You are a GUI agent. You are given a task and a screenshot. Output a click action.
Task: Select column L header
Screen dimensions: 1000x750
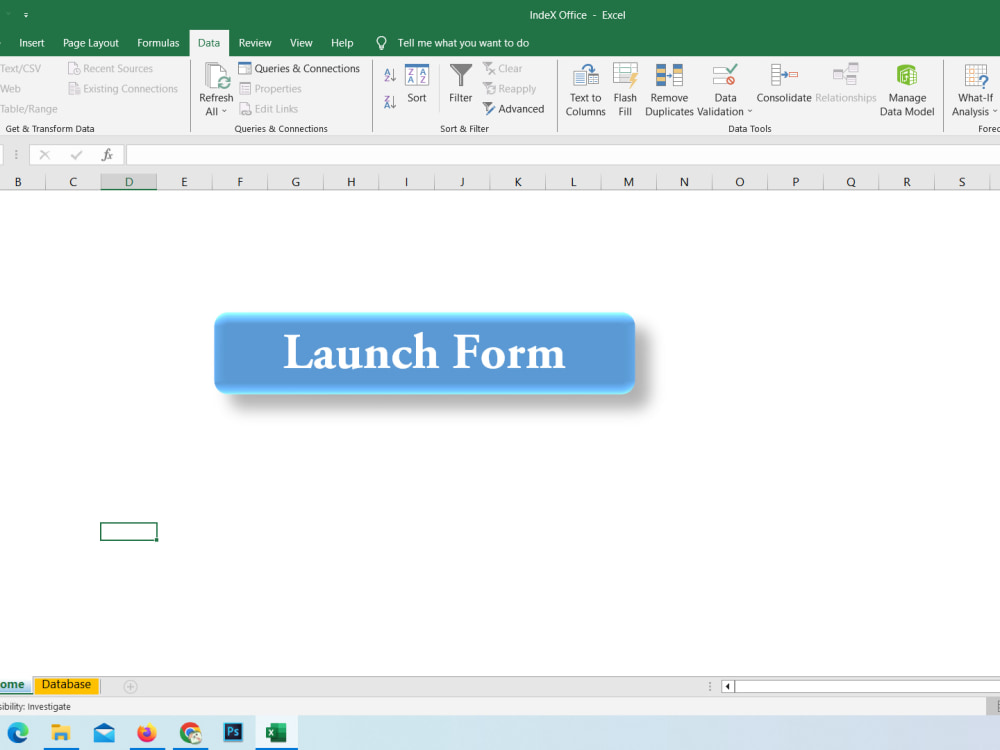tap(573, 182)
